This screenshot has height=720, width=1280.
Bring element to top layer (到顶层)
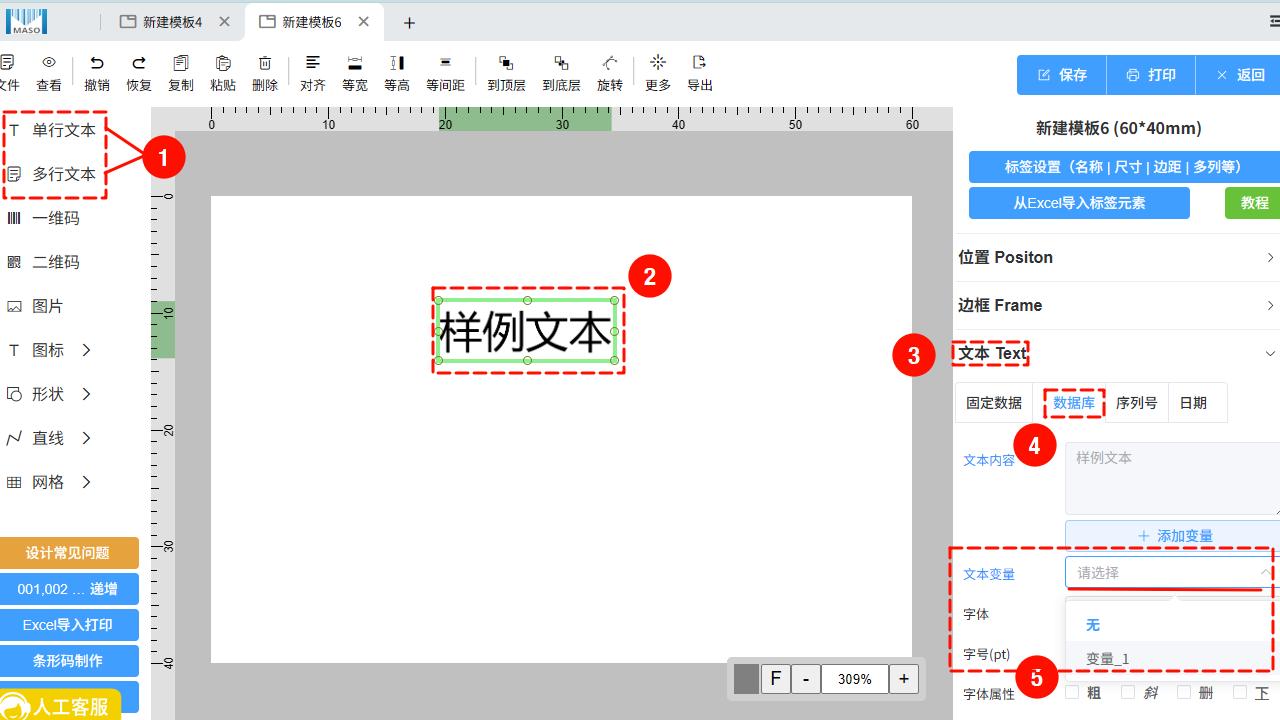click(506, 64)
